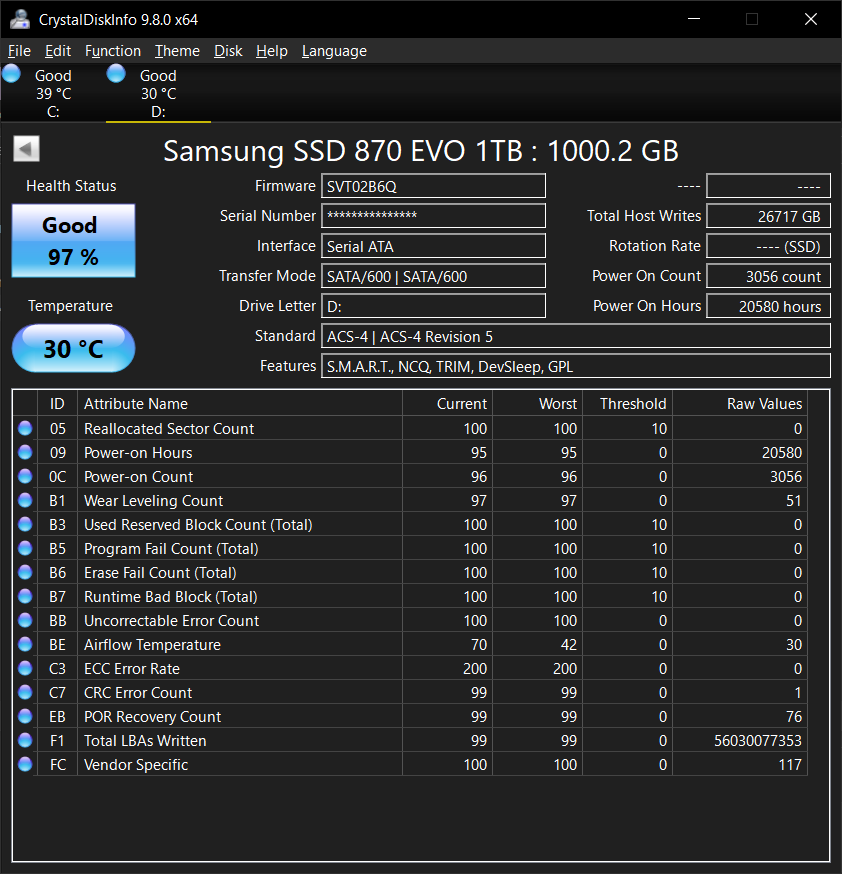Image resolution: width=842 pixels, height=874 pixels.
Task: Click the Threshold column header
Action: [x=627, y=404]
